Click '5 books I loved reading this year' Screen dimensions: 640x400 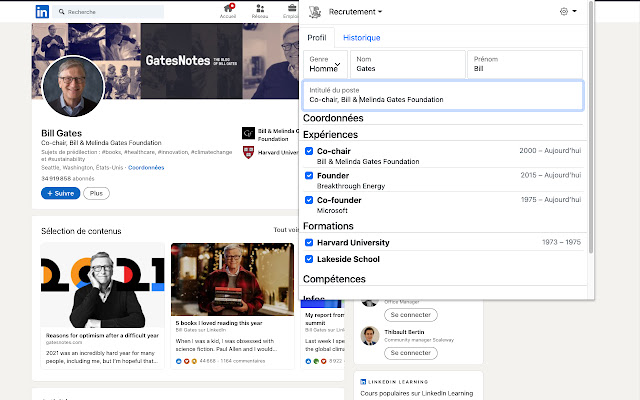click(219, 323)
